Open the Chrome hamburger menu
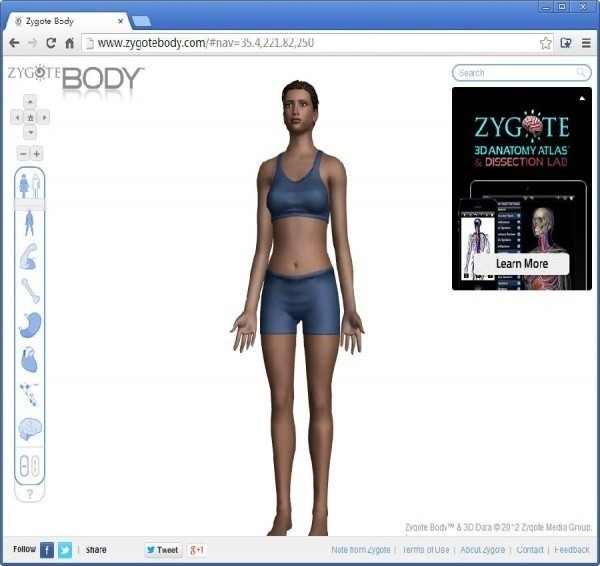 pyautogui.click(x=586, y=43)
